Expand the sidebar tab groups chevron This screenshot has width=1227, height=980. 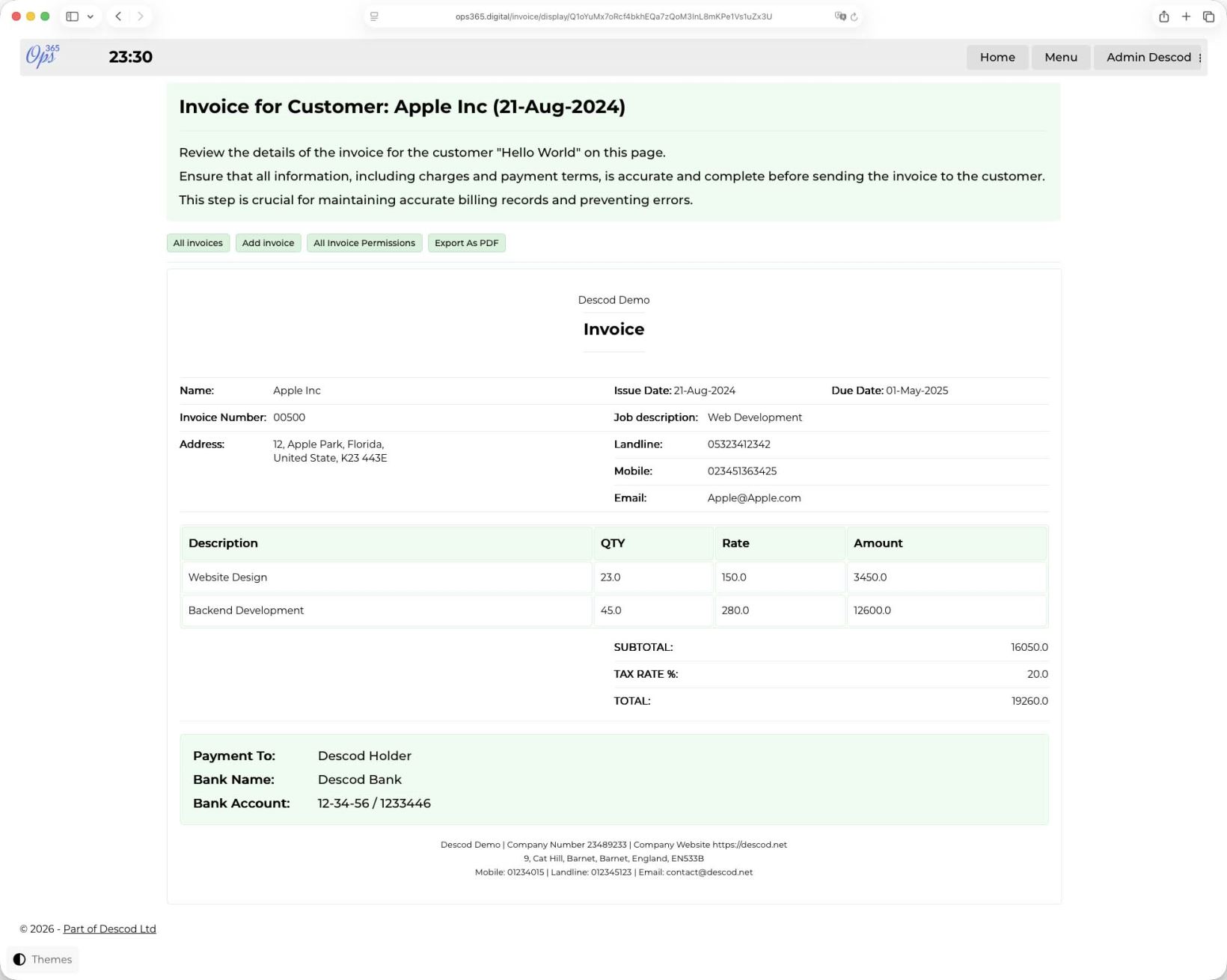91,16
